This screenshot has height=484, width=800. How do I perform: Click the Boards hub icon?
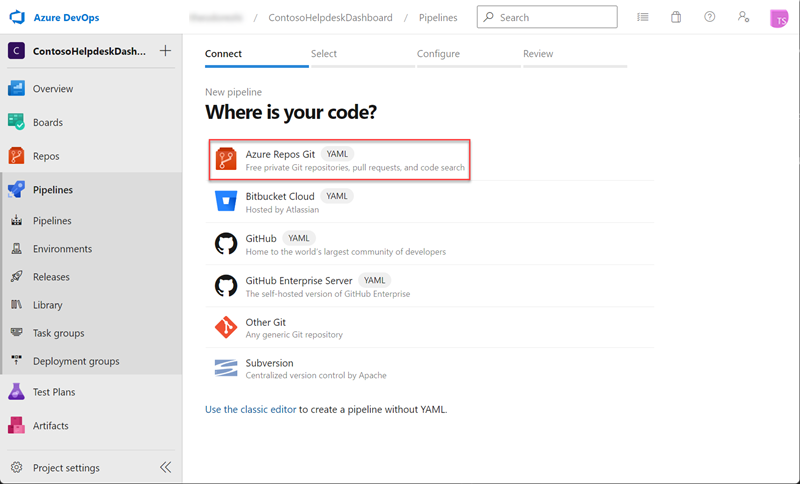[16, 122]
